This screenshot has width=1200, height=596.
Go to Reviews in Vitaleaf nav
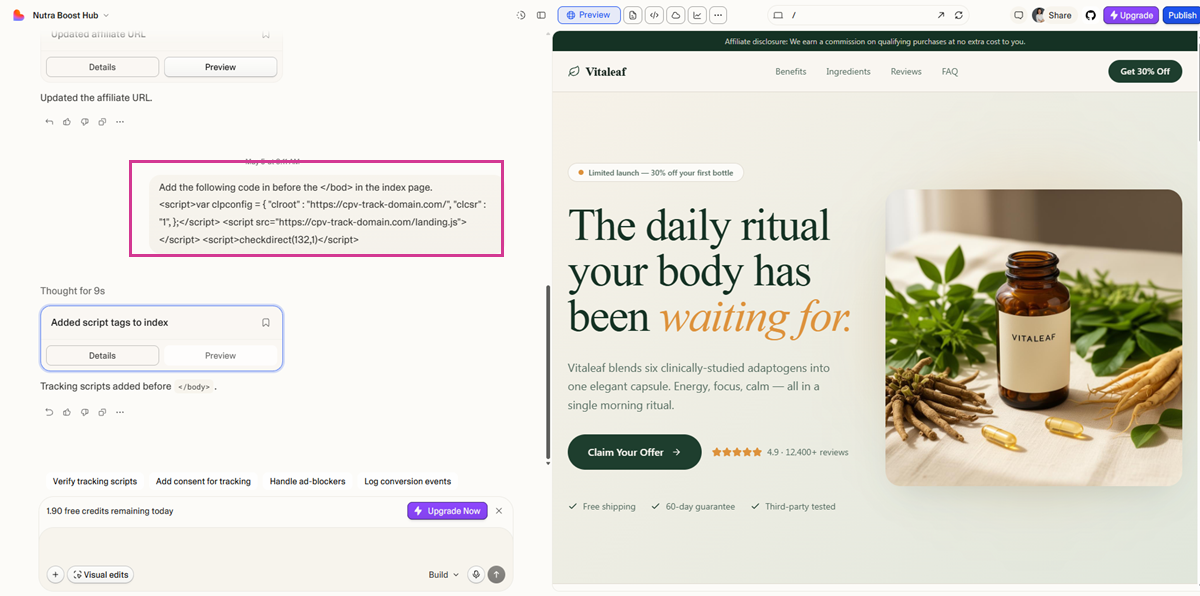[x=906, y=72]
